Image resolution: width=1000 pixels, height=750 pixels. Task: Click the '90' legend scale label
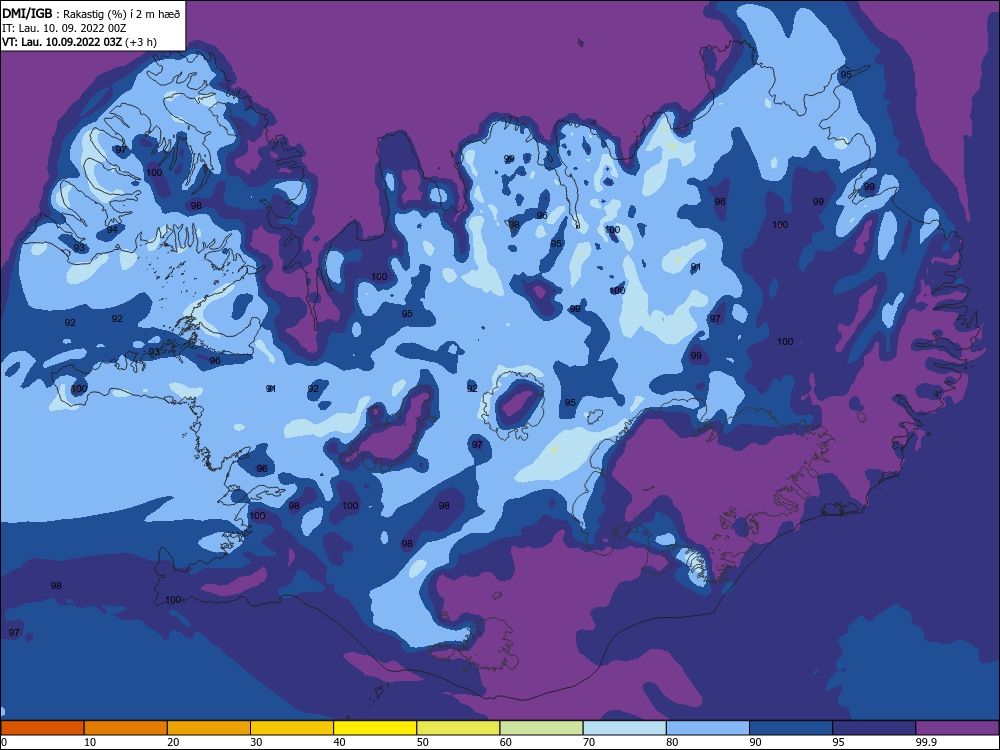click(756, 742)
